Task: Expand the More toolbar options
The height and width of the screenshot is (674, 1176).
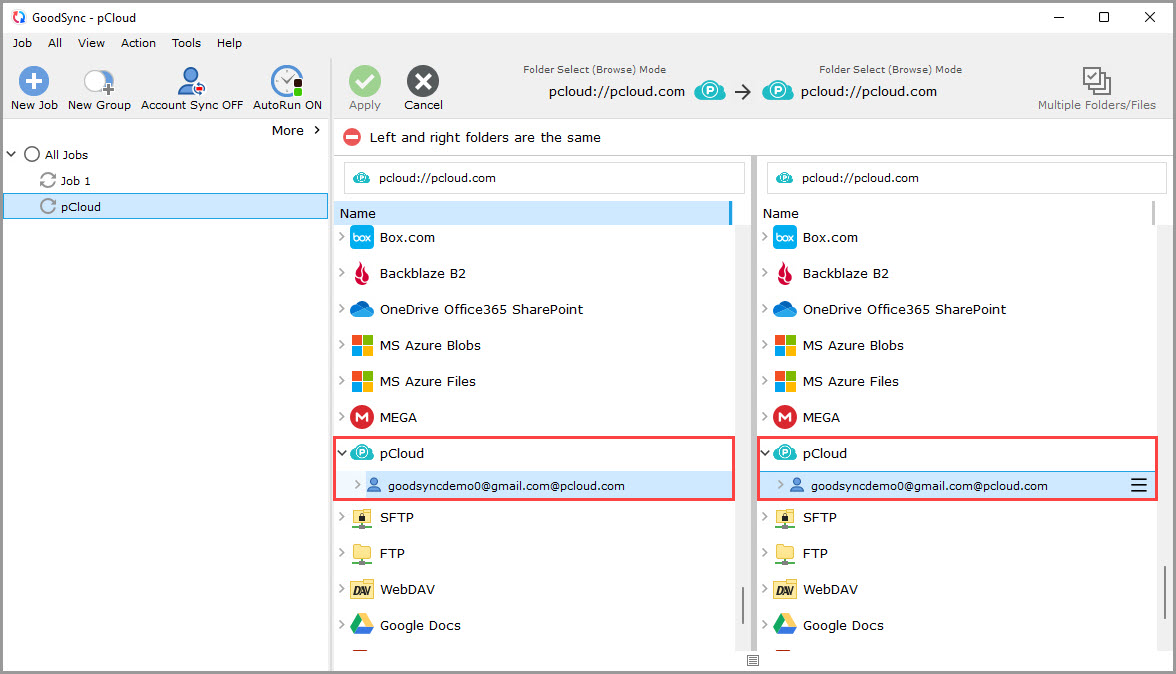Action: click(296, 130)
